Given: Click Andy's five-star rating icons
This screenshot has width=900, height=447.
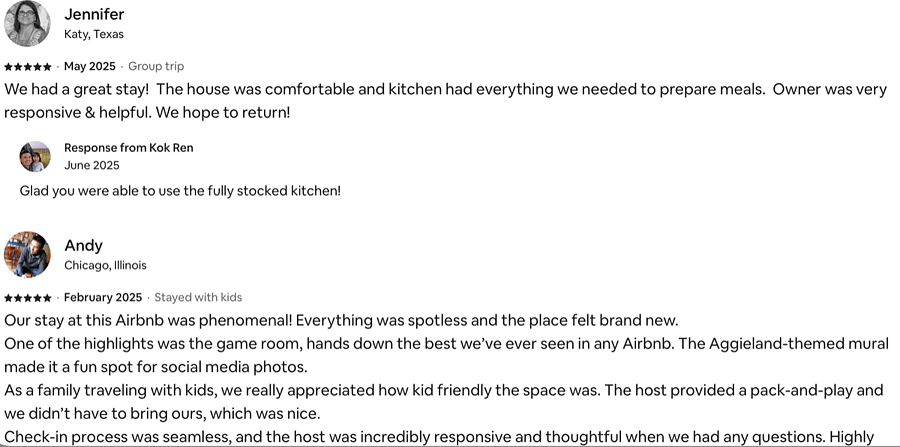Looking at the screenshot, I should coord(28,298).
